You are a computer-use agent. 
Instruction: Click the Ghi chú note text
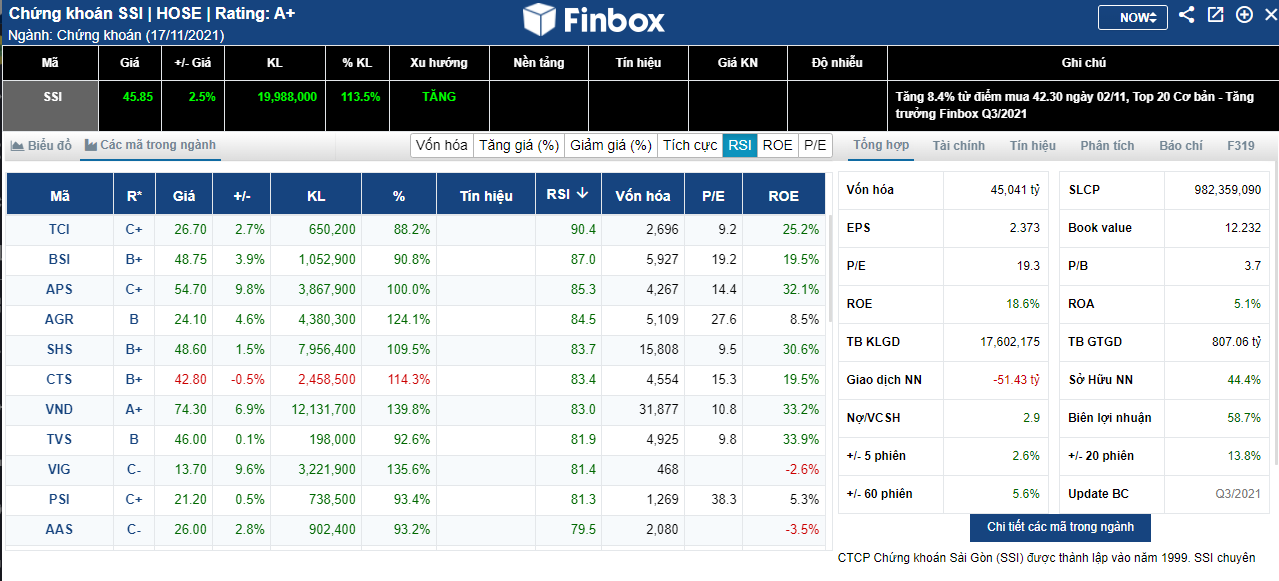pyautogui.click(x=1075, y=105)
